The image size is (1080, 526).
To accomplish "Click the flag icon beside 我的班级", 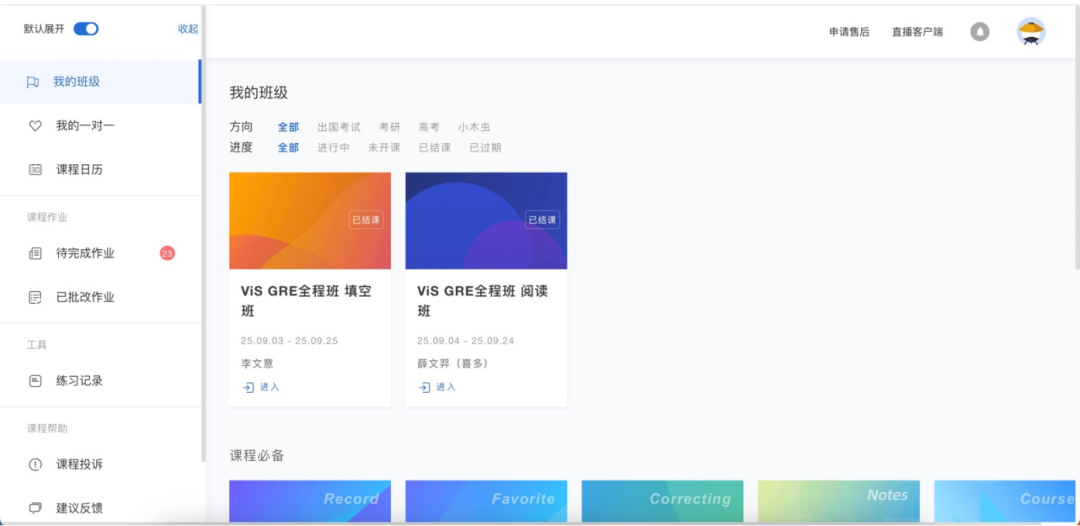I will point(32,82).
